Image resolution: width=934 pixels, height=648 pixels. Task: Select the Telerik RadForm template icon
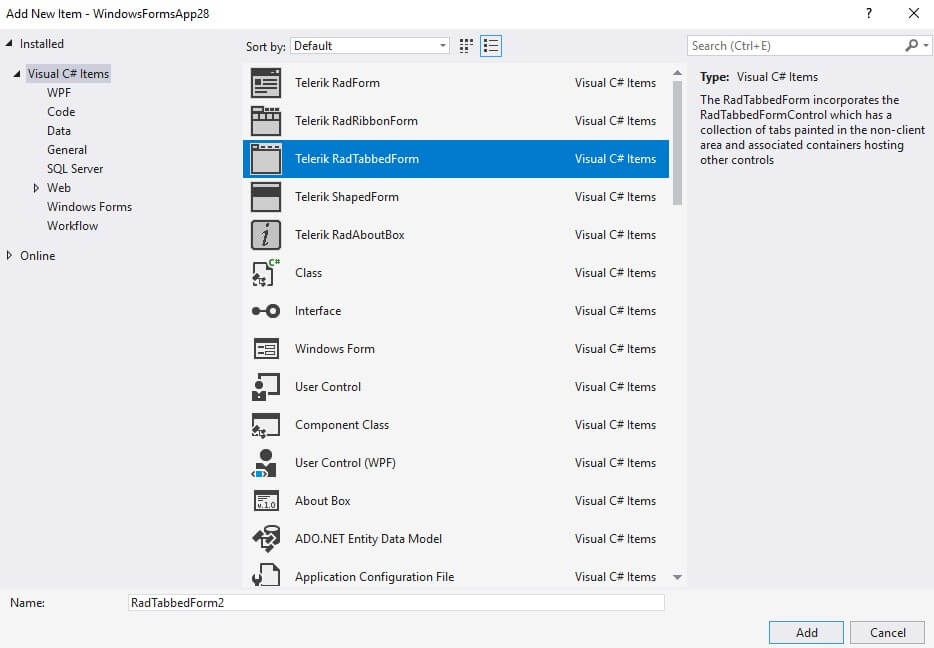point(265,83)
